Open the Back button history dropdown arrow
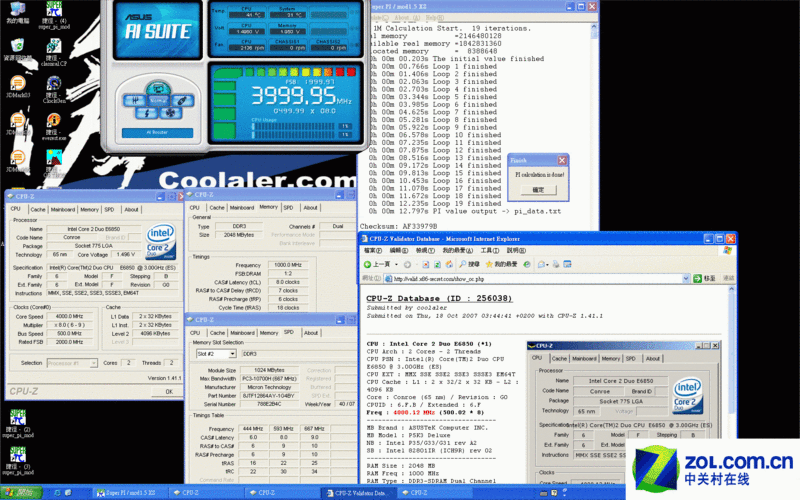This screenshot has height=500, width=800. click(396, 264)
